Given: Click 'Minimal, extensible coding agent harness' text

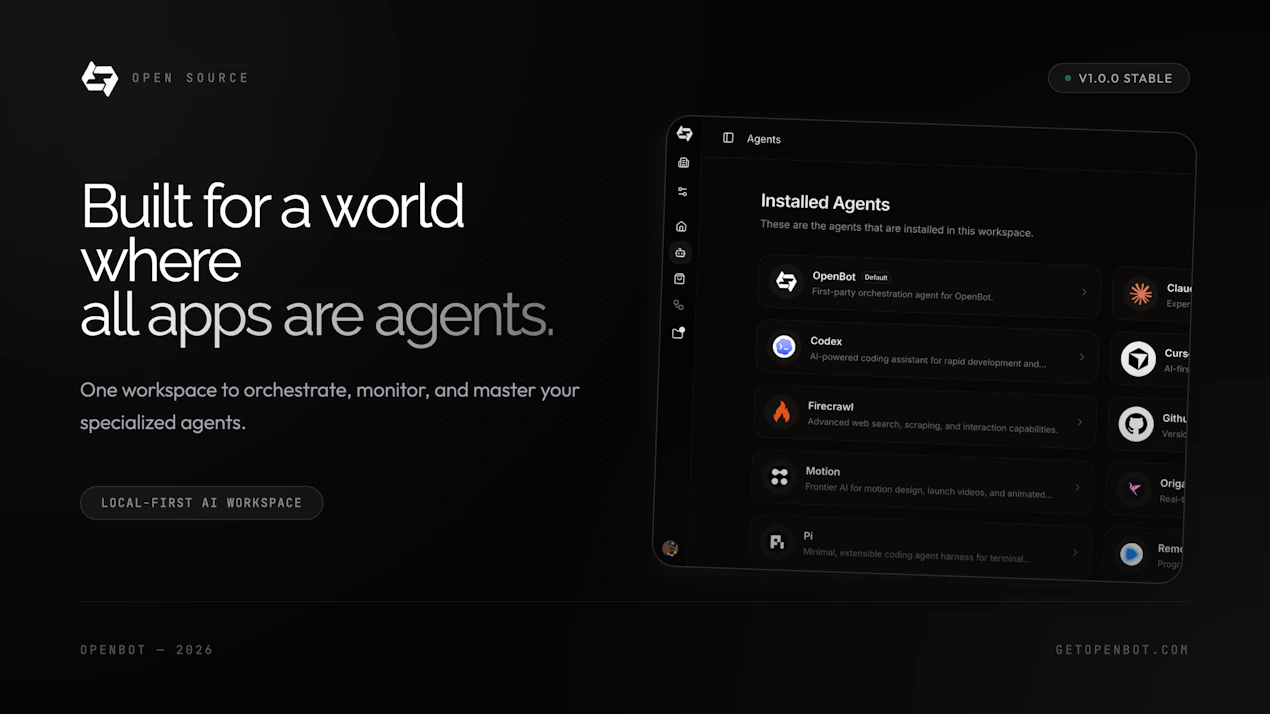Looking at the screenshot, I should click(x=917, y=556).
